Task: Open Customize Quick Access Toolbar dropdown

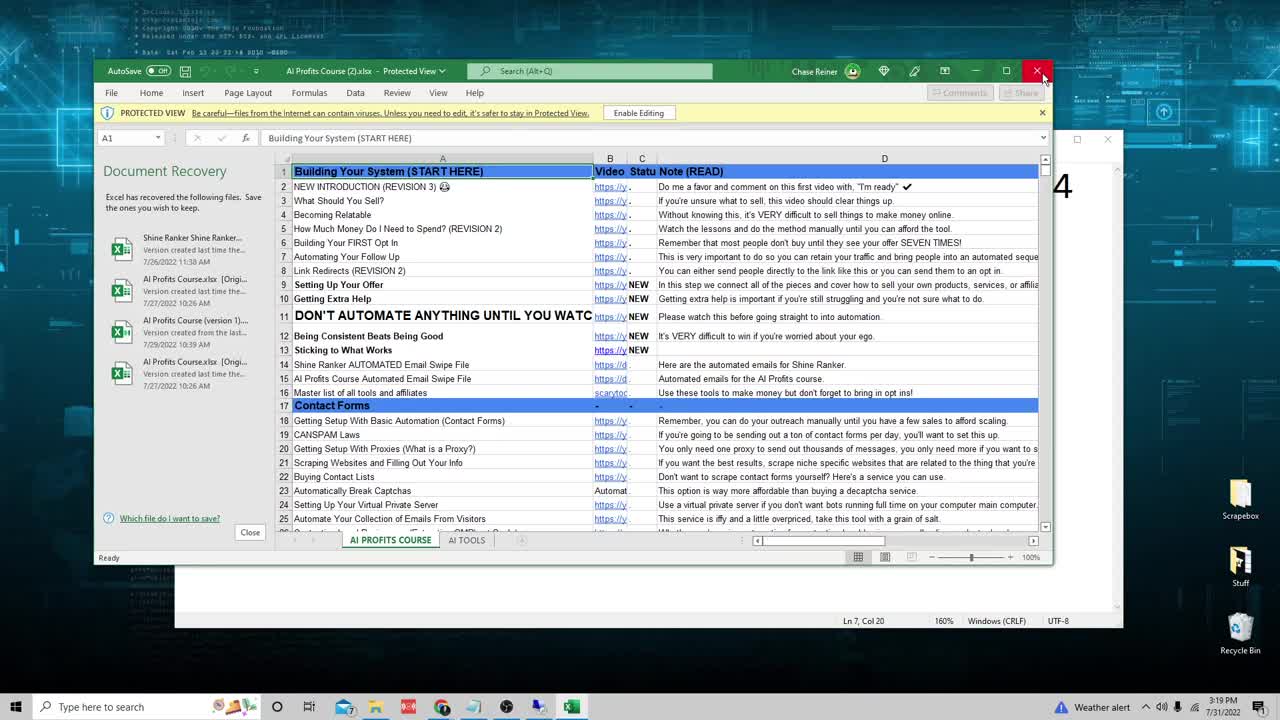Action: 256,71
